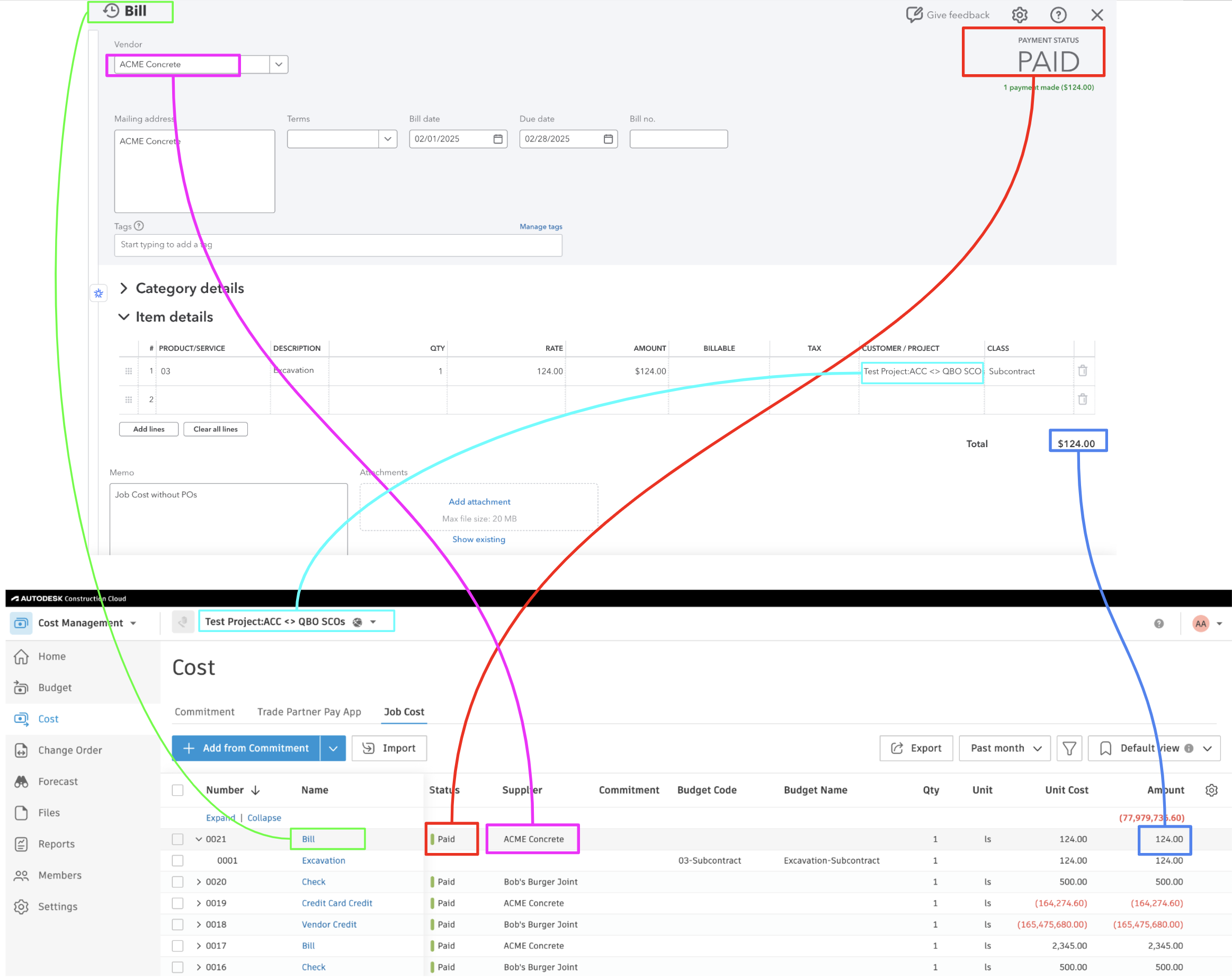The width and height of the screenshot is (1232, 978).
Task: Toggle select-all checkbox in table header
Action: [x=178, y=790]
